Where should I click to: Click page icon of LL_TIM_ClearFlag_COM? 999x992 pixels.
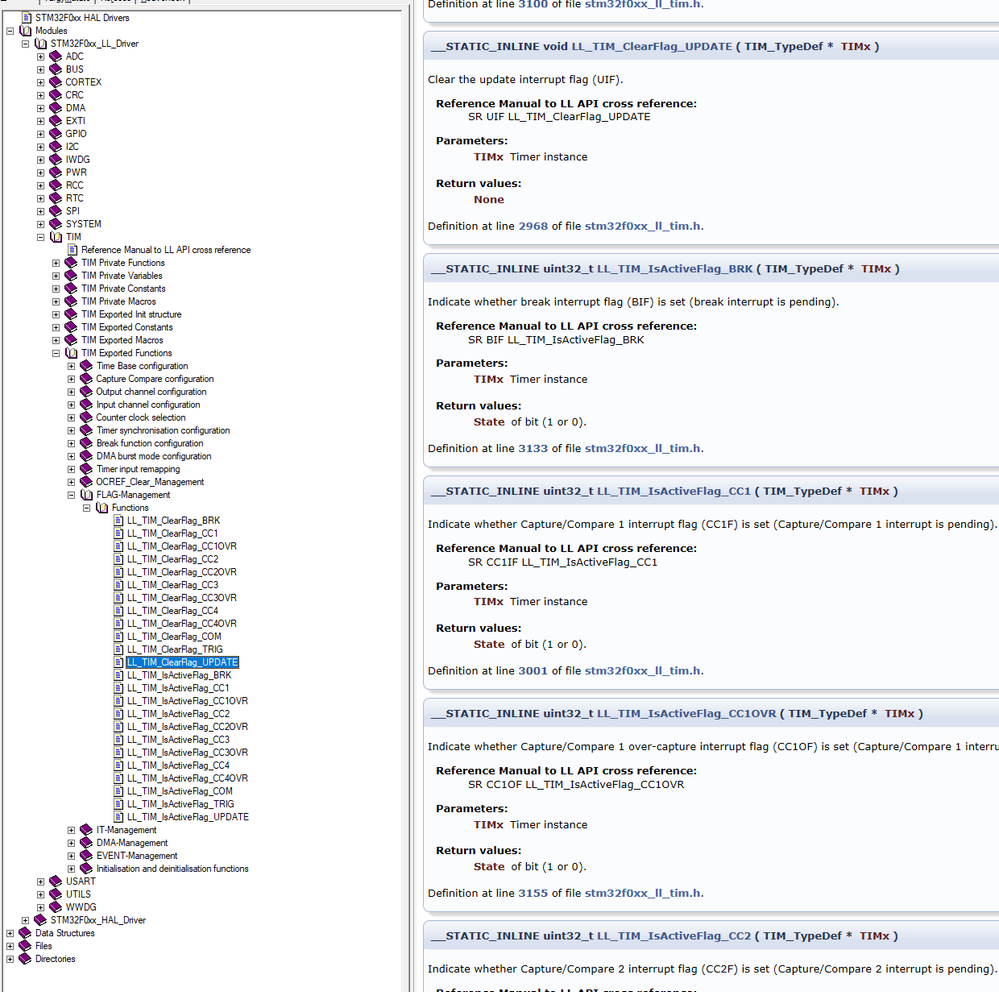pos(119,636)
